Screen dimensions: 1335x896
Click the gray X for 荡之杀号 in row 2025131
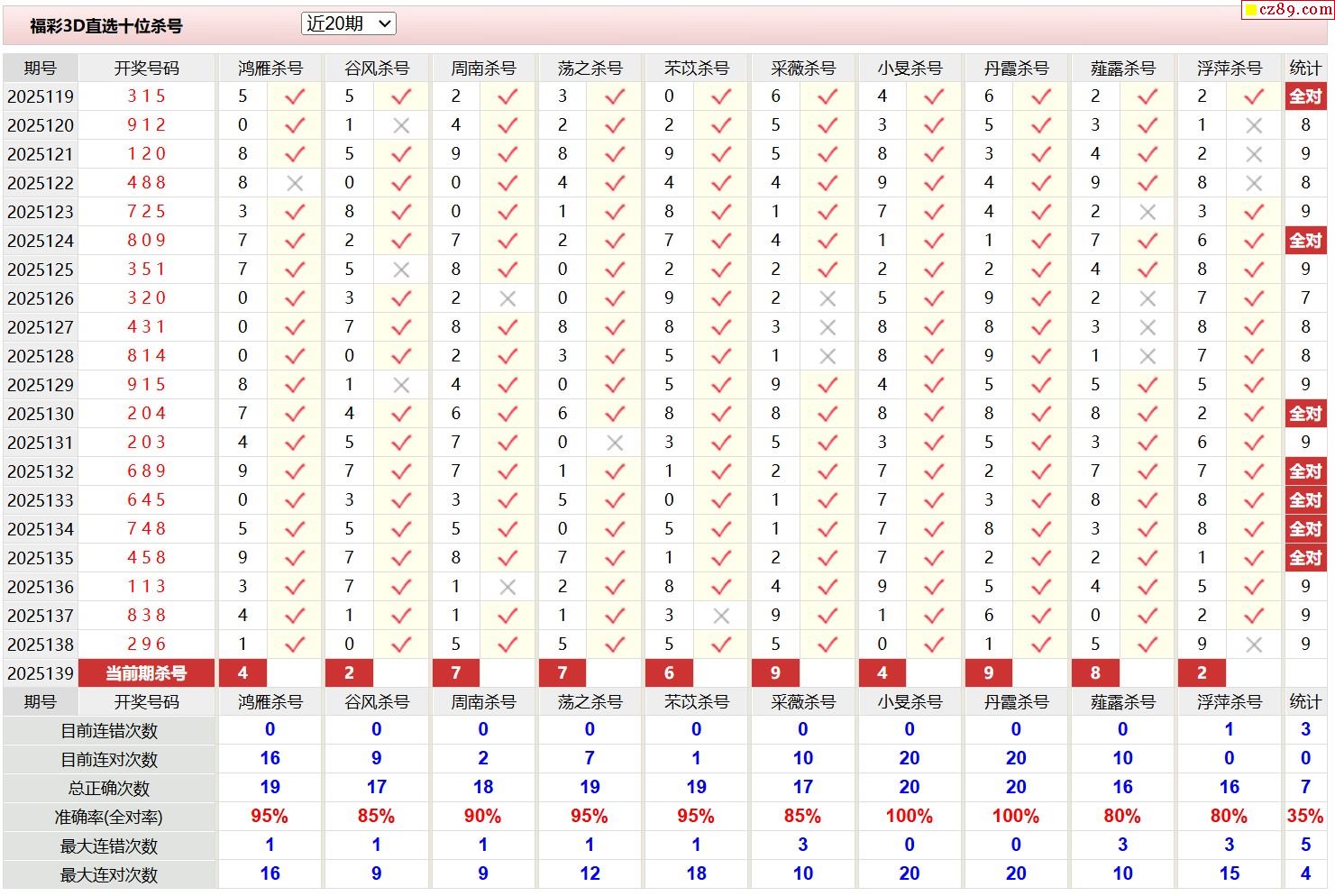coord(615,443)
